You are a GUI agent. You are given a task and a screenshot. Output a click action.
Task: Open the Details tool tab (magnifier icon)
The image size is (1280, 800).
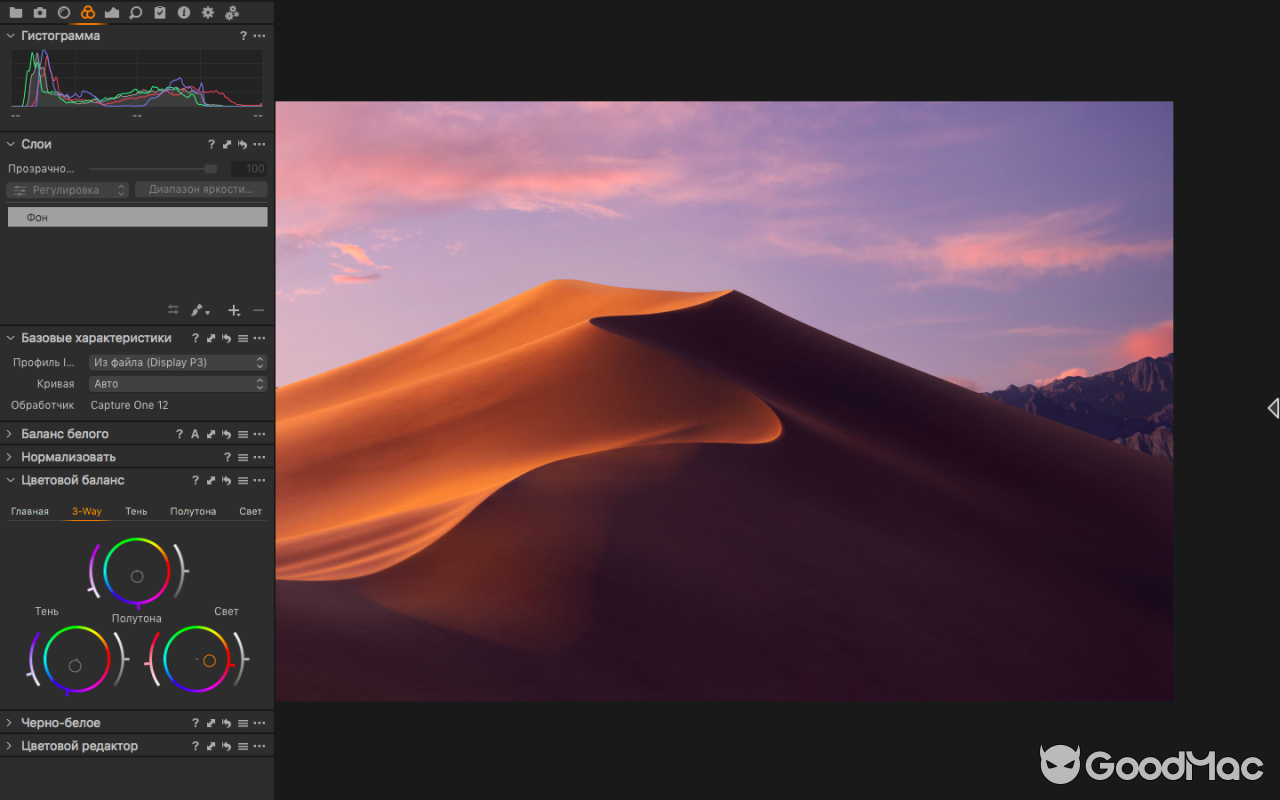(136, 13)
